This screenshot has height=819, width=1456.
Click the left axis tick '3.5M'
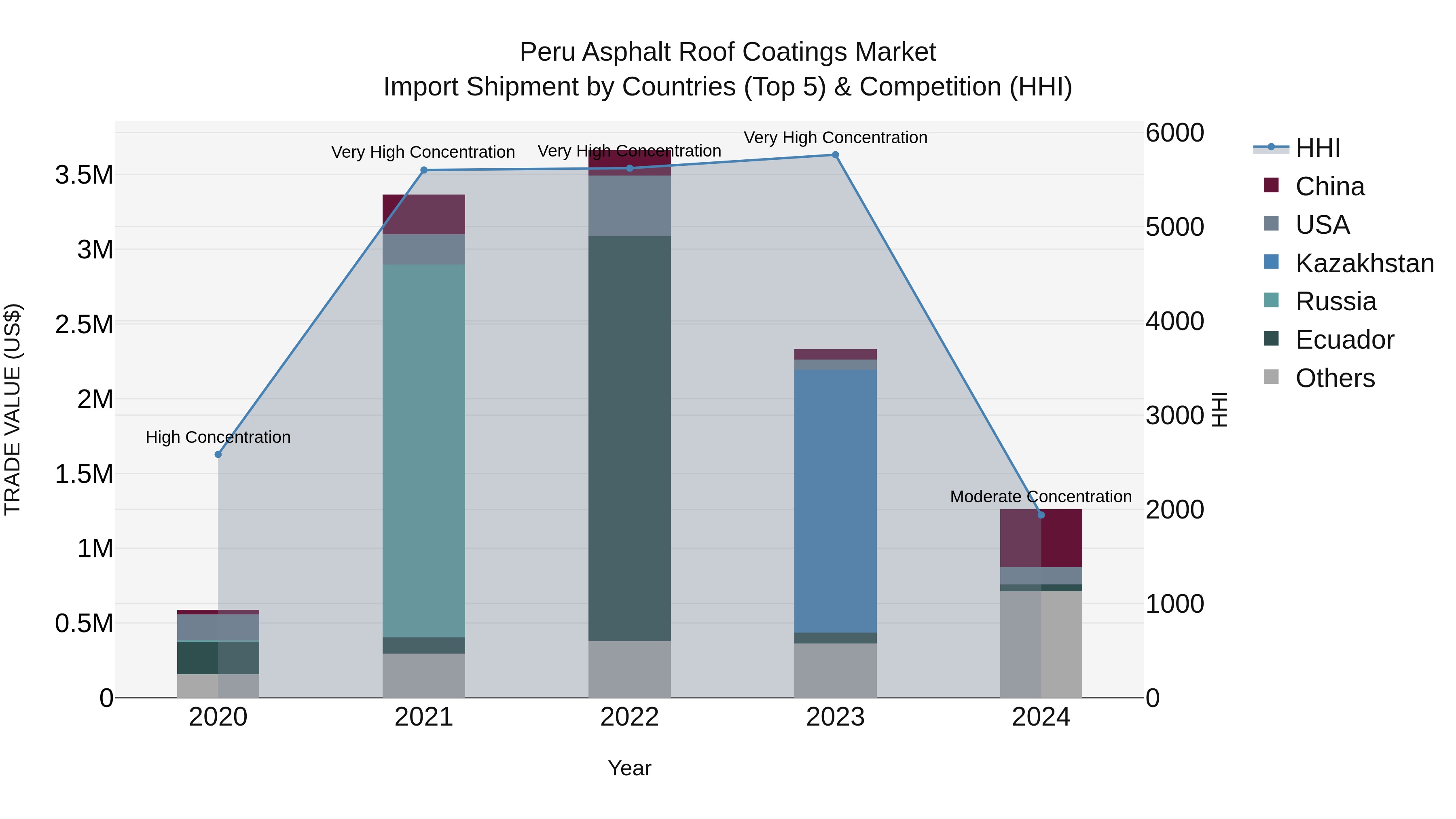(x=84, y=175)
